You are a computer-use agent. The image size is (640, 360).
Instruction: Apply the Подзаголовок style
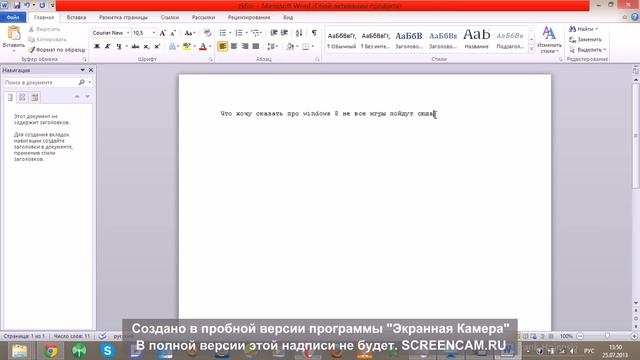coord(510,40)
